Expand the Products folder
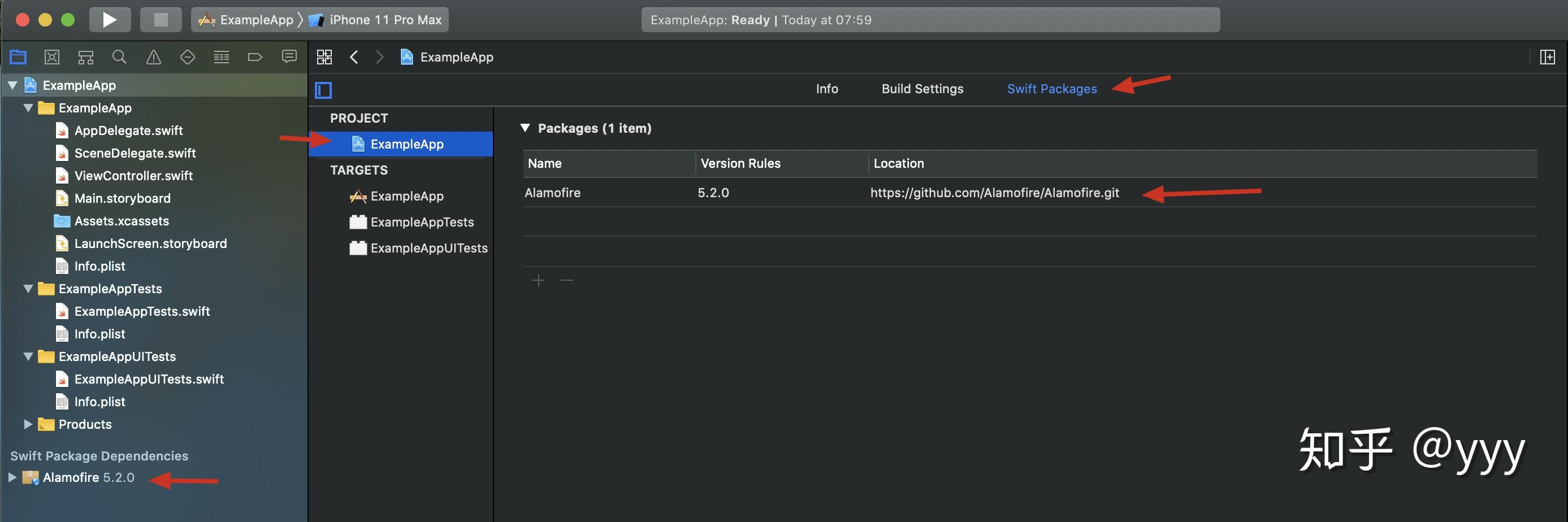This screenshot has width=1568, height=522. (x=28, y=424)
